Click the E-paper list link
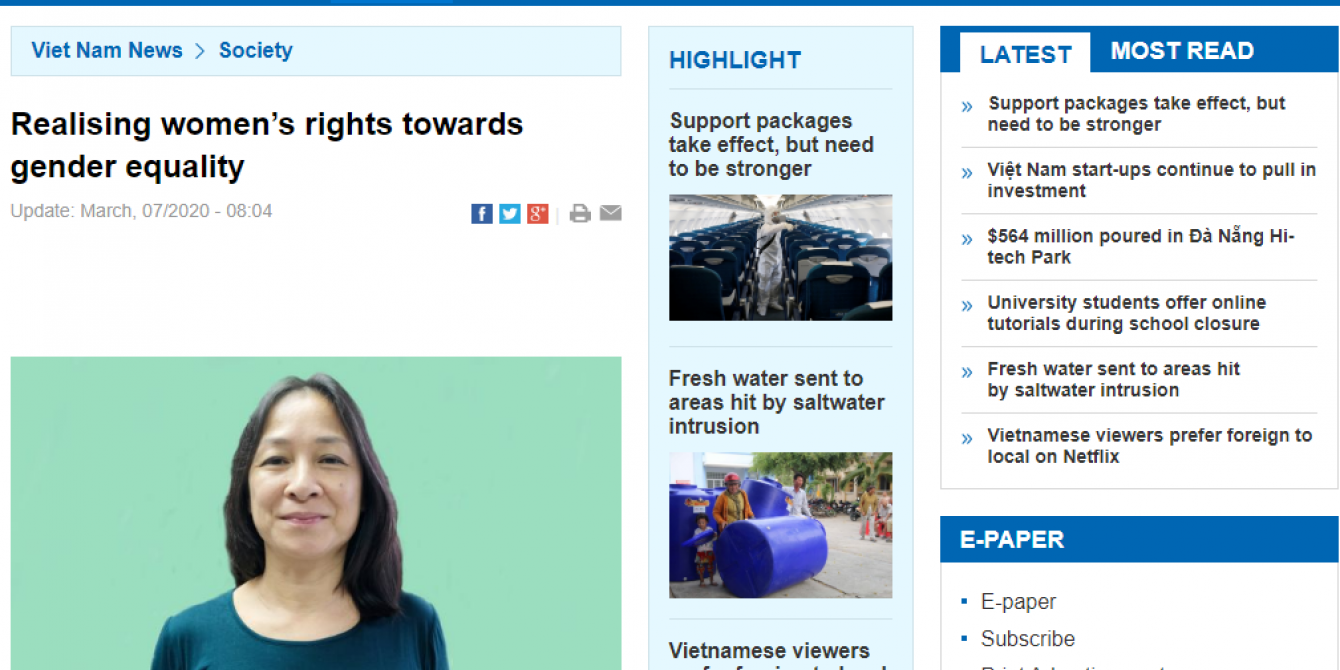1340x670 pixels. pyautogui.click(x=1018, y=602)
